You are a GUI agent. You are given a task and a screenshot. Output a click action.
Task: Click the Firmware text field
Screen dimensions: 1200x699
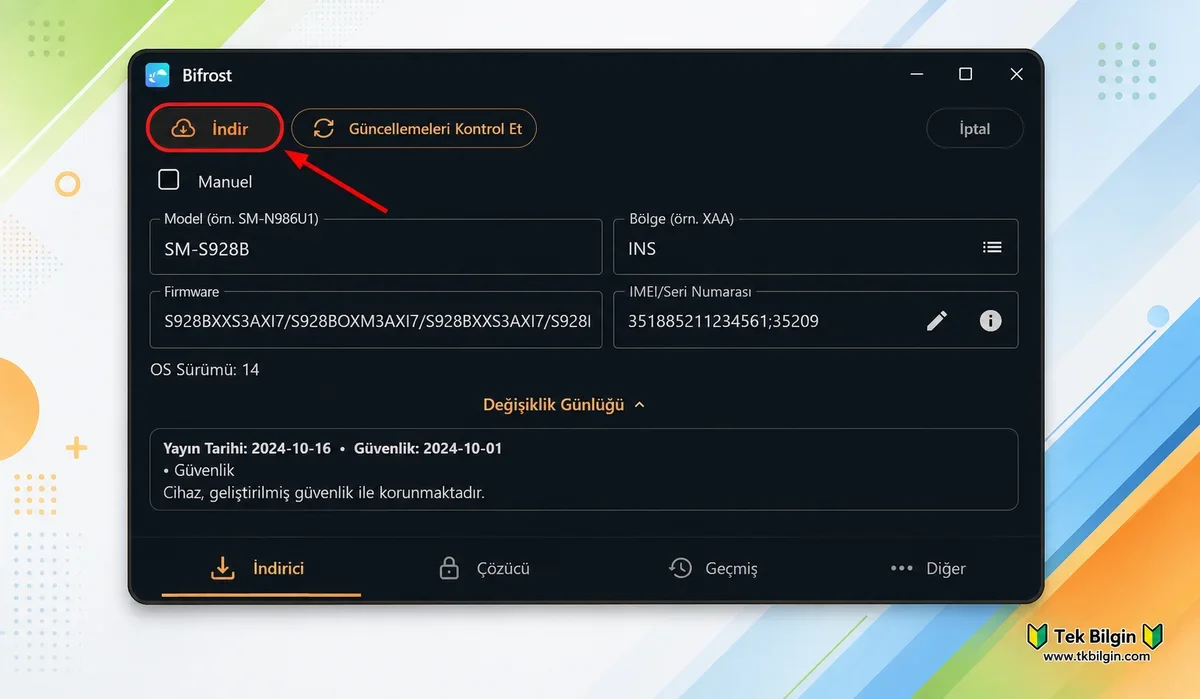tap(376, 320)
